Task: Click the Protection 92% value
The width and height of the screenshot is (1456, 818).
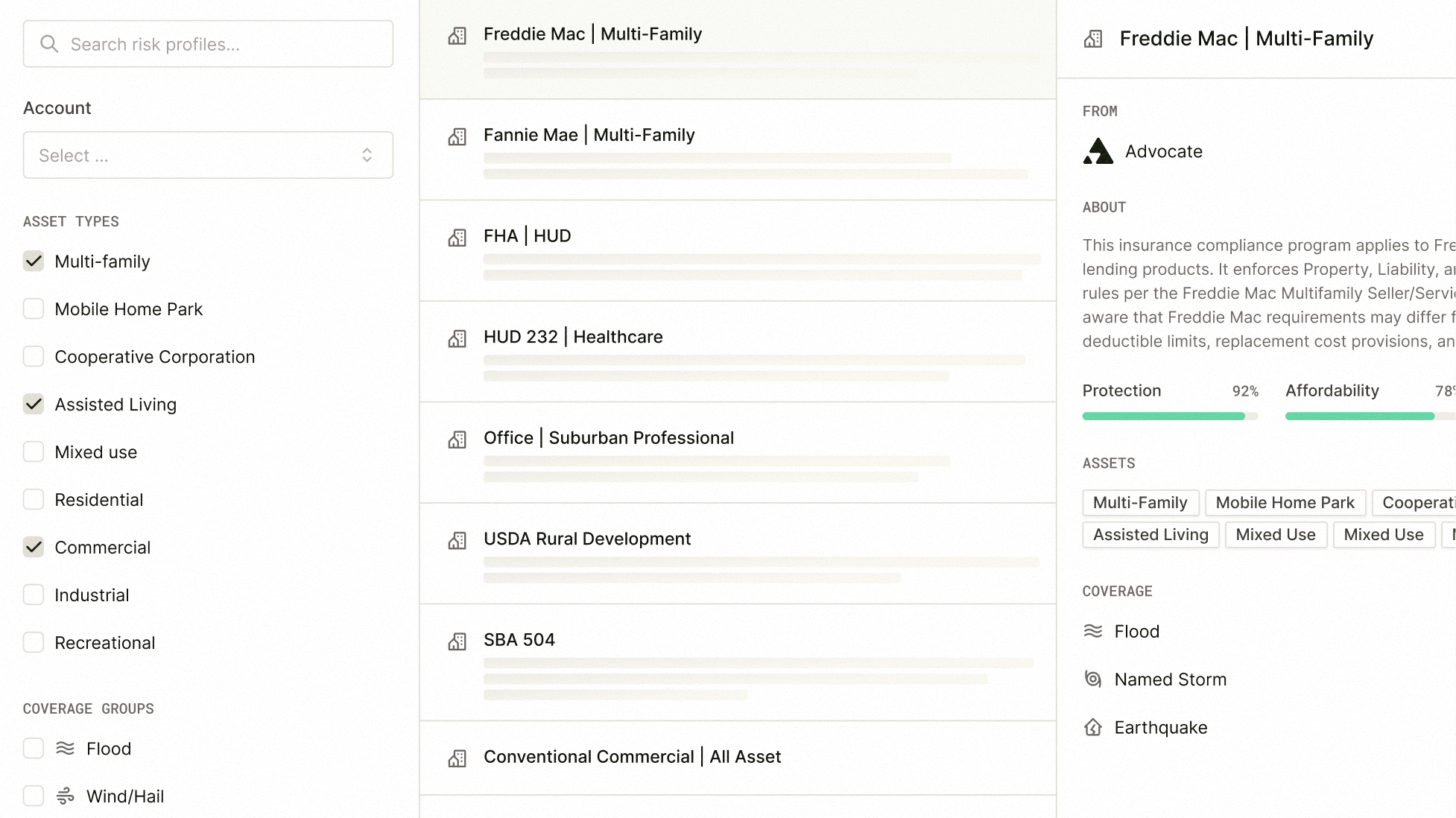Action: 1245,391
